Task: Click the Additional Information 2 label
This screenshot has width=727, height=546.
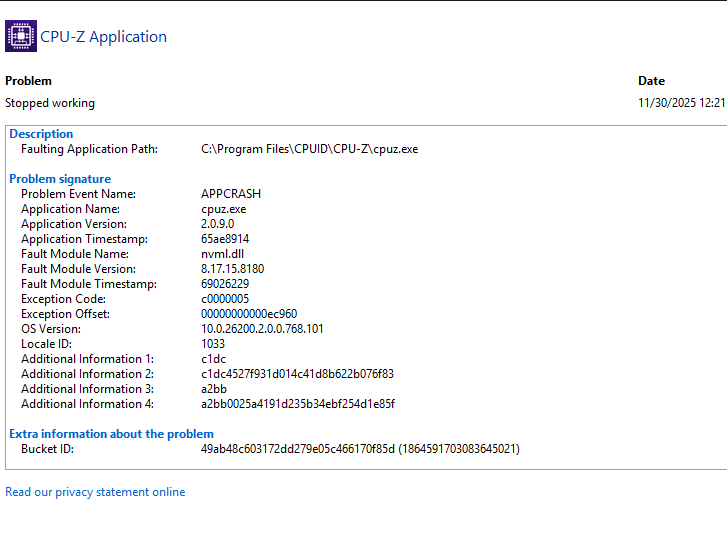Action: pyautogui.click(x=88, y=374)
